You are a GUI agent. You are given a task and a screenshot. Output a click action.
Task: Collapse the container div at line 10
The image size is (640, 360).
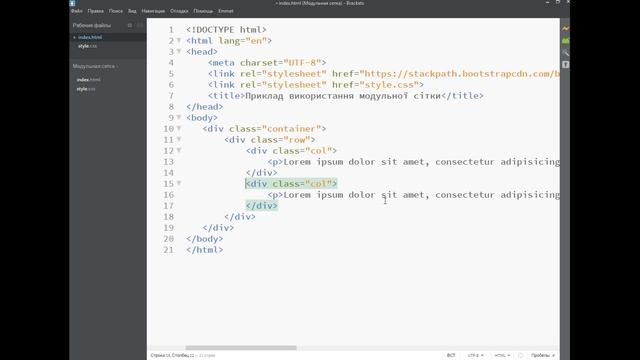179,129
